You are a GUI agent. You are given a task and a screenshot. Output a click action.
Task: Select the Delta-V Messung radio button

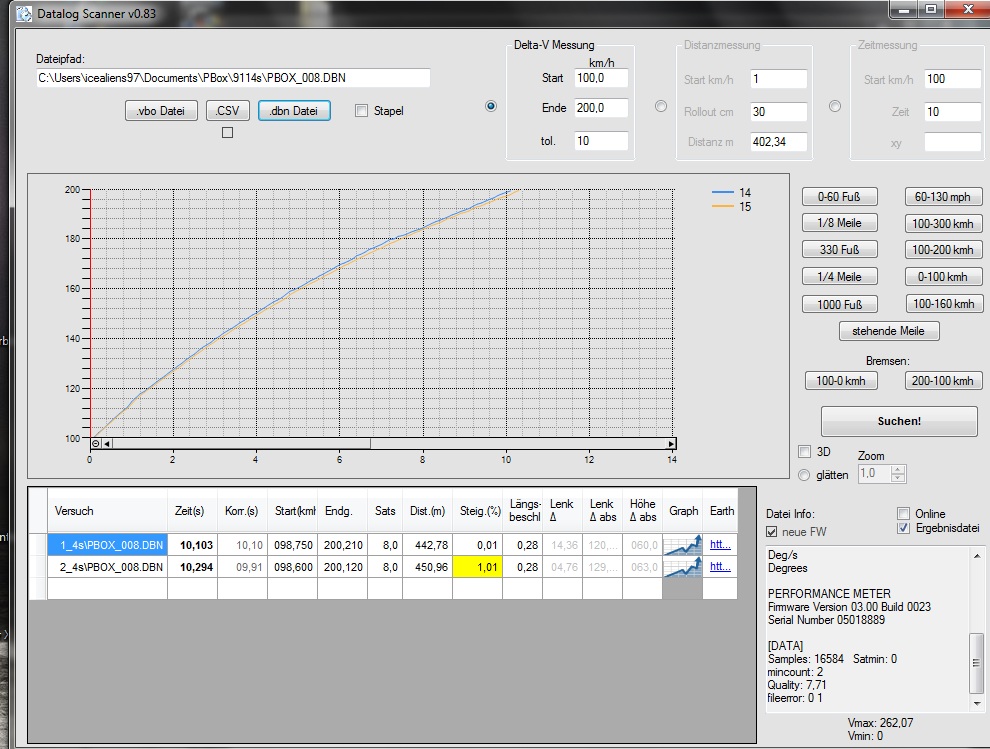click(491, 106)
